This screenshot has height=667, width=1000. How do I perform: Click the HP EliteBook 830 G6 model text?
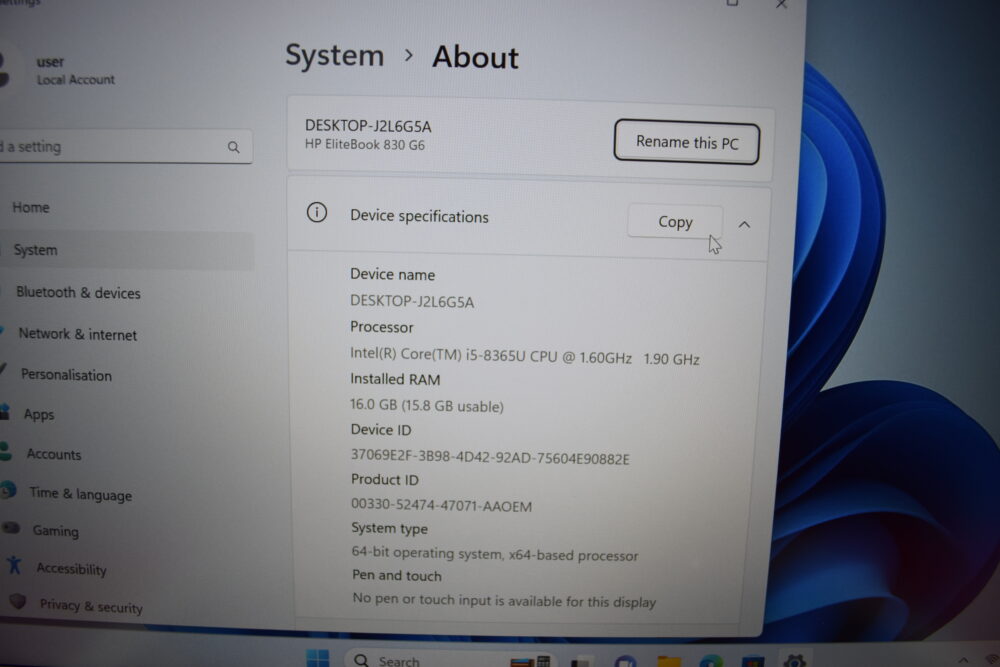pos(365,145)
